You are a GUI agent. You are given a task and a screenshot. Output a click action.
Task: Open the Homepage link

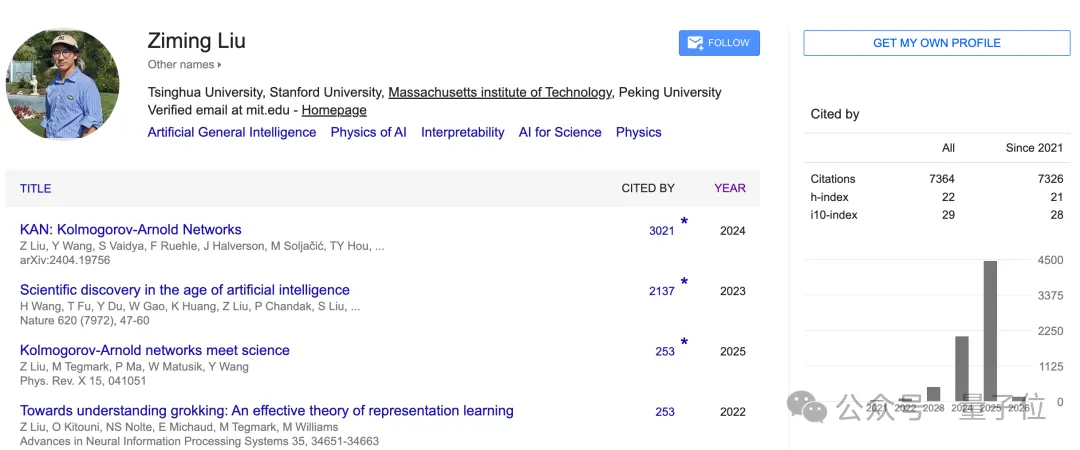[x=334, y=110]
